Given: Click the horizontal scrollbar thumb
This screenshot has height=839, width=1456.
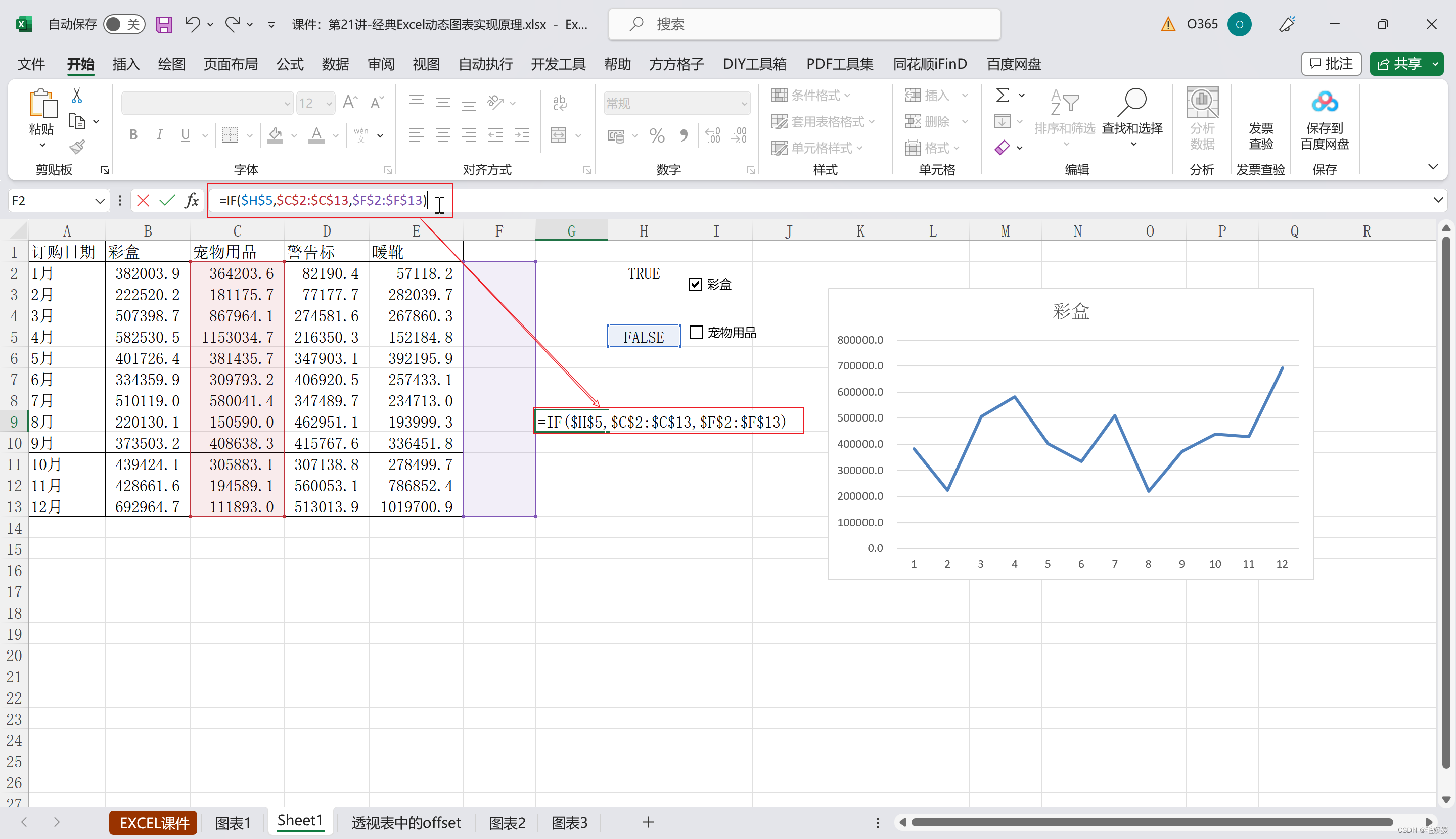Looking at the screenshot, I should tap(1152, 822).
